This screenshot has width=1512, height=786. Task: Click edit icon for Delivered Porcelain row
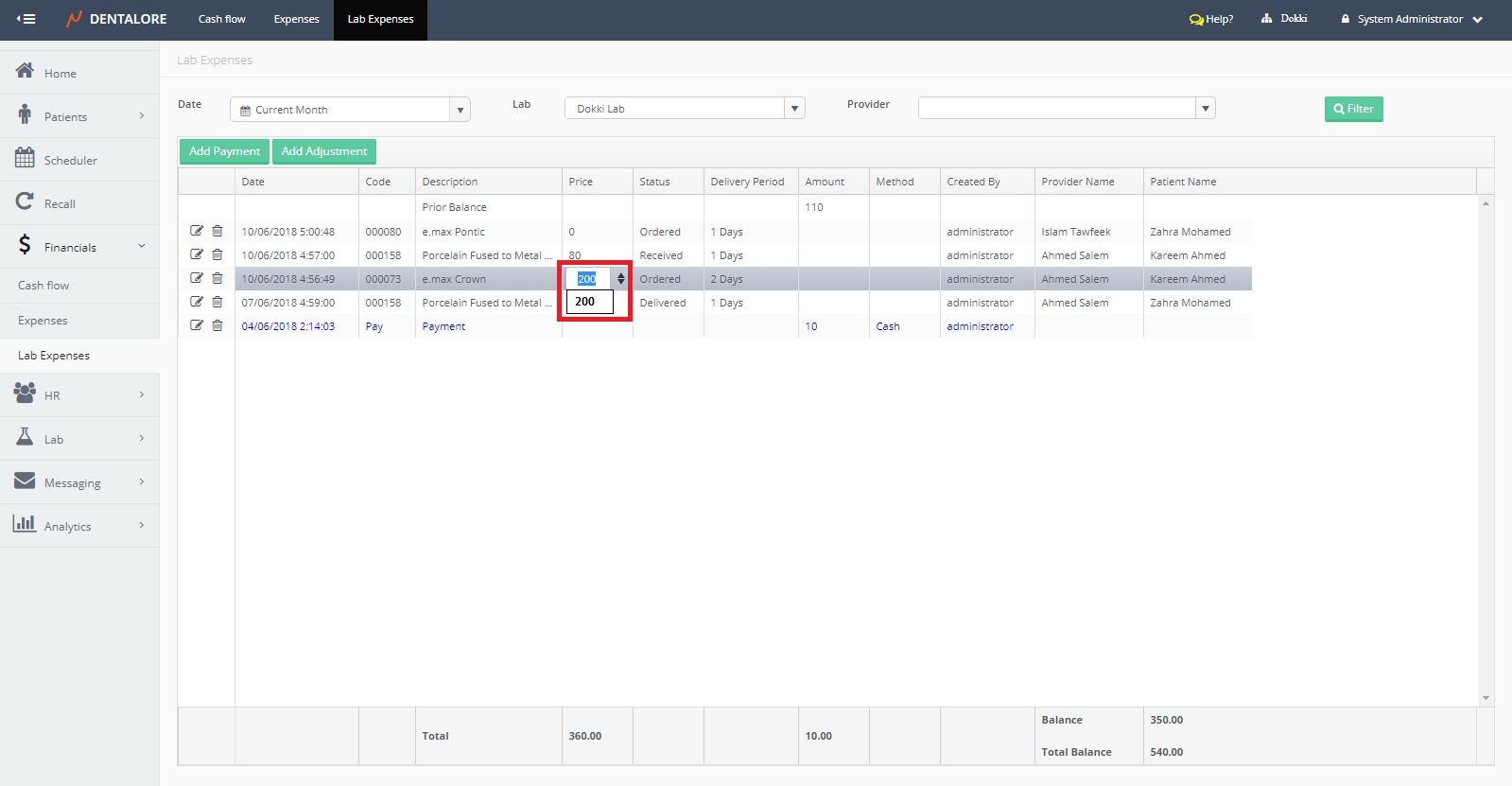[197, 302]
